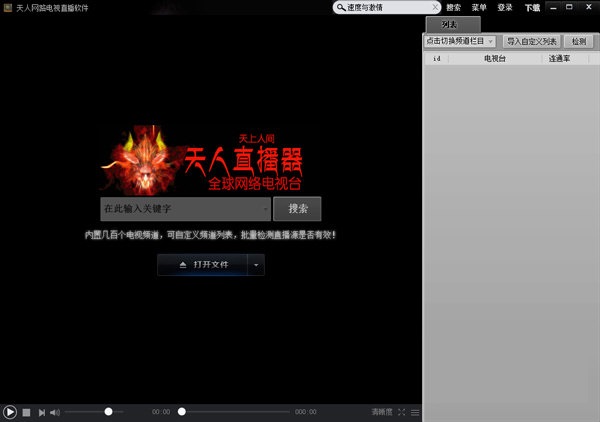The height and width of the screenshot is (422, 601).
Task: Click the 打开文件 button
Action: click(202, 265)
